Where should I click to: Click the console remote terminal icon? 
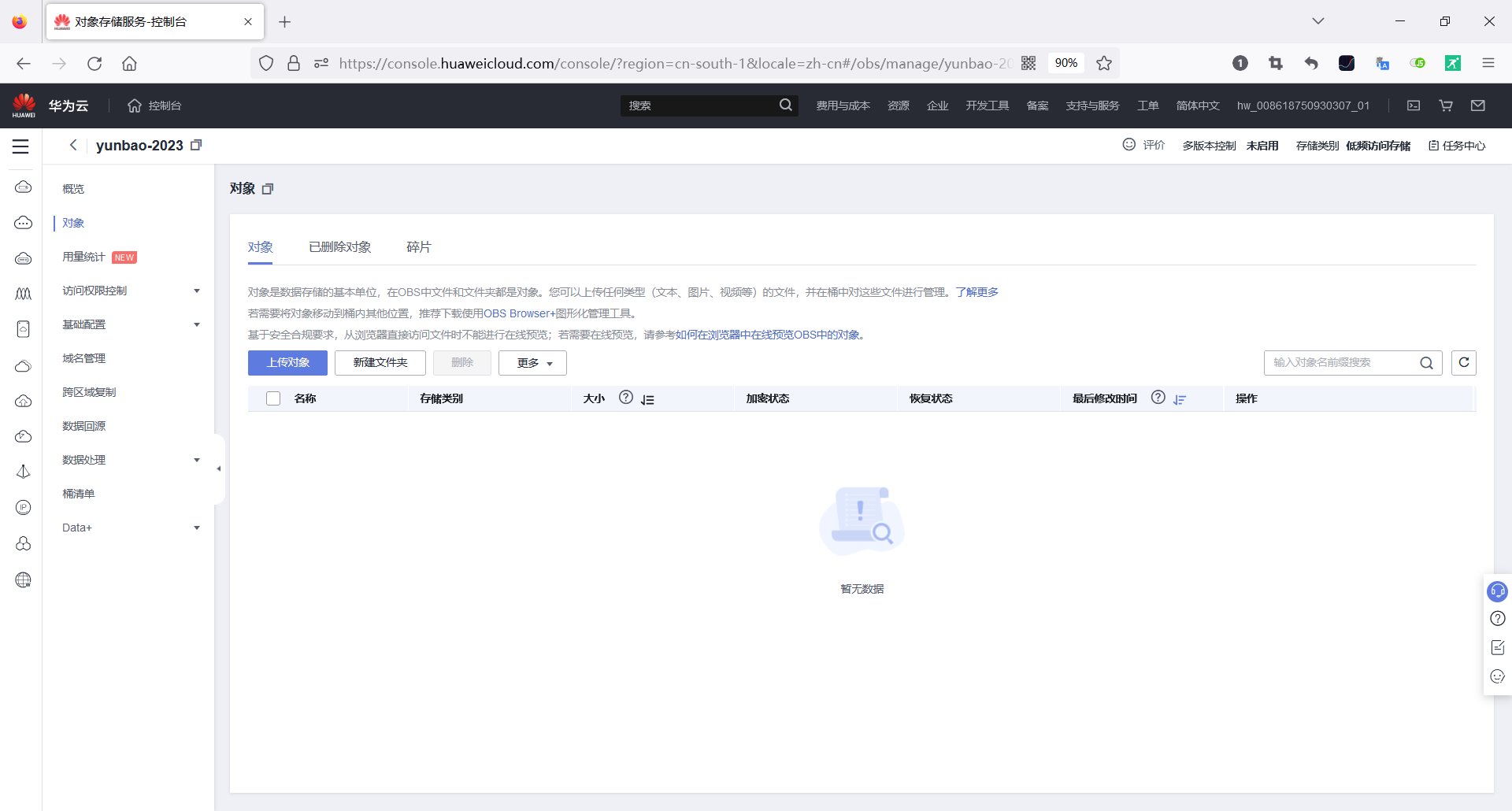[x=1414, y=105]
